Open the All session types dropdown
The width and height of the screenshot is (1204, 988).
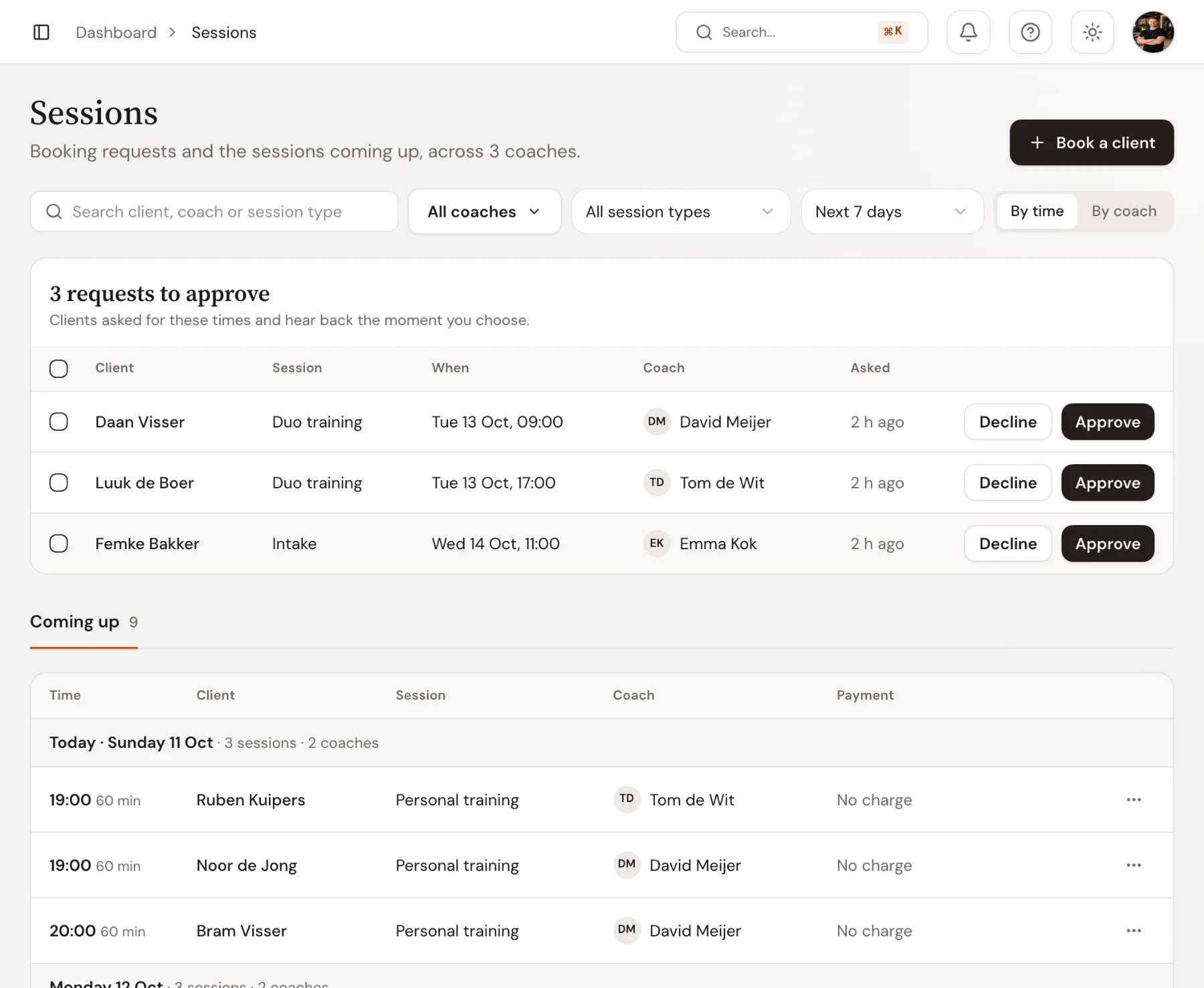[x=681, y=211]
